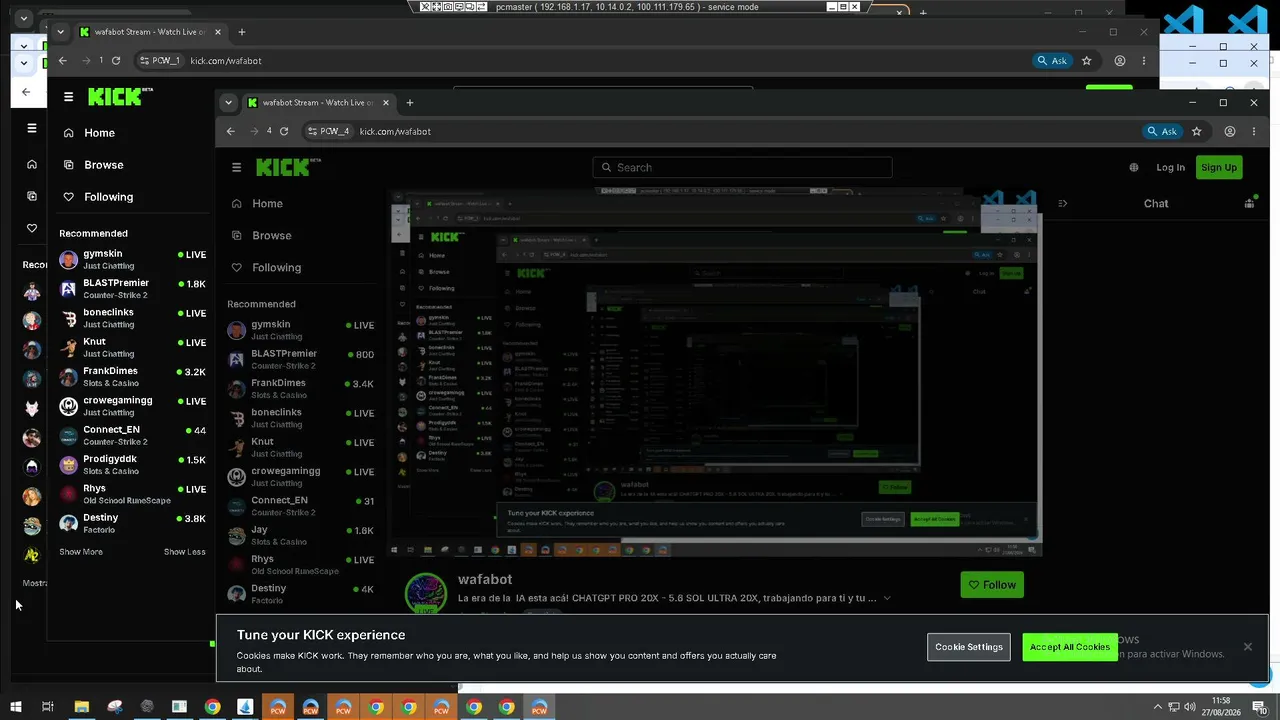The image size is (1280, 720).
Task: Click the green Sign Up button
Action: [x=1219, y=167]
